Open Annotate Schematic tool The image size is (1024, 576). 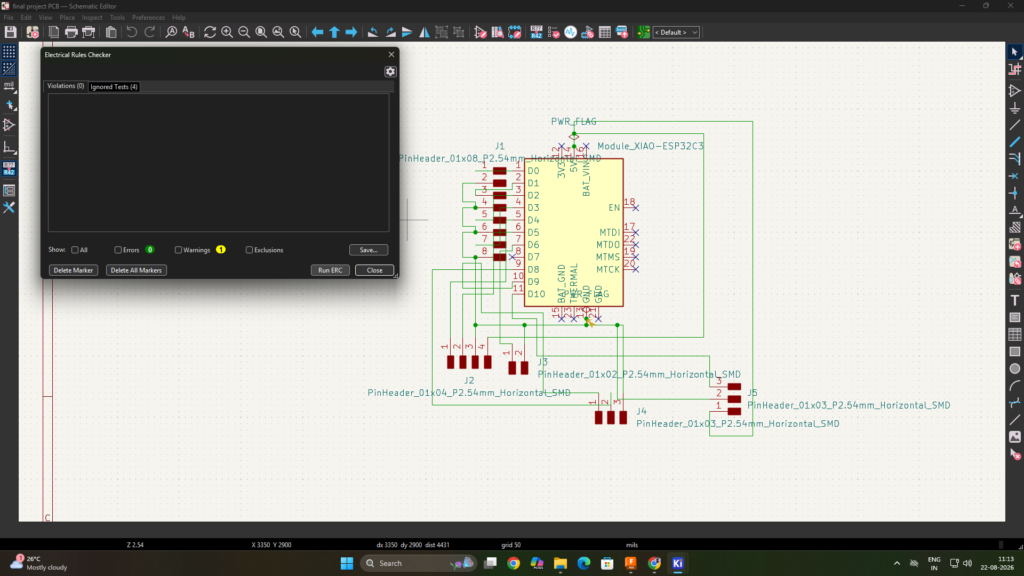coord(536,32)
